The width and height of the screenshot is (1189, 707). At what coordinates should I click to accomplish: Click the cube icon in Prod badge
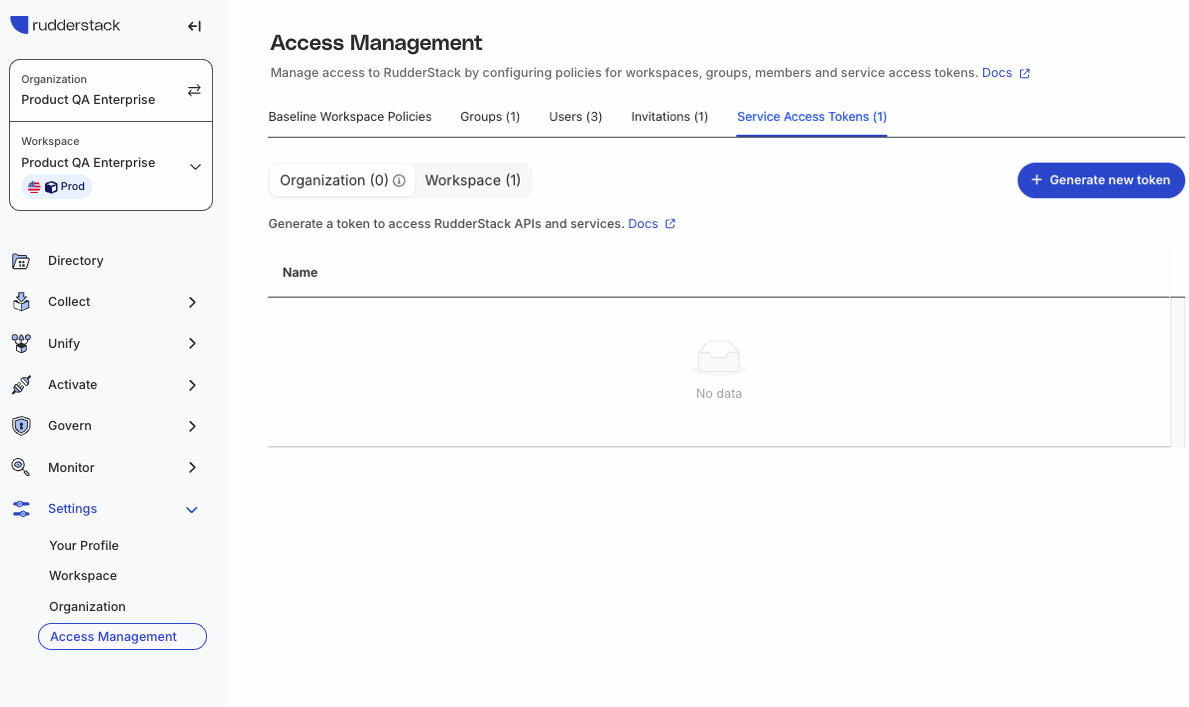click(x=52, y=187)
